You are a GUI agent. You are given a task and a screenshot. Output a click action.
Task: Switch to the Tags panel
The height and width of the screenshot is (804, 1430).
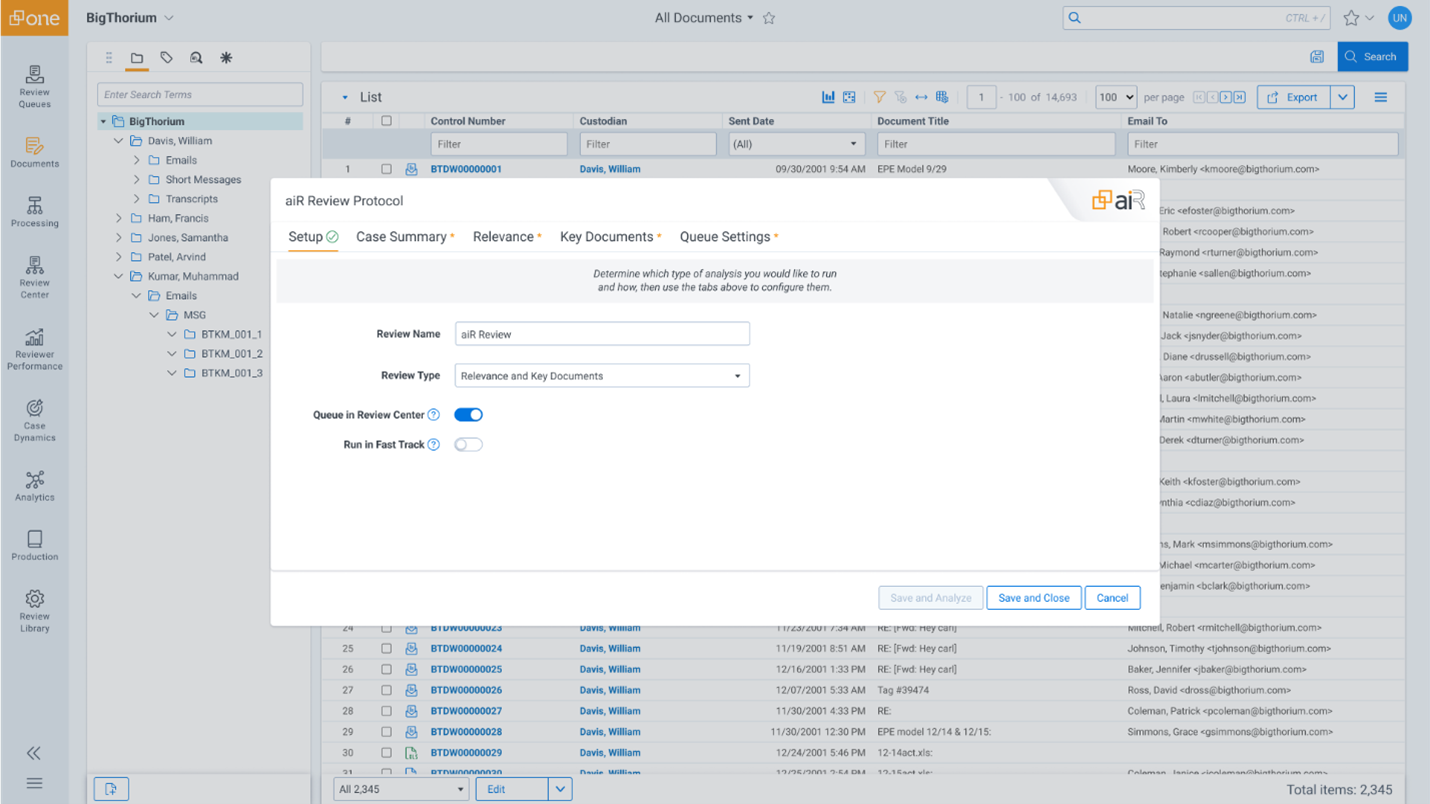(x=166, y=58)
